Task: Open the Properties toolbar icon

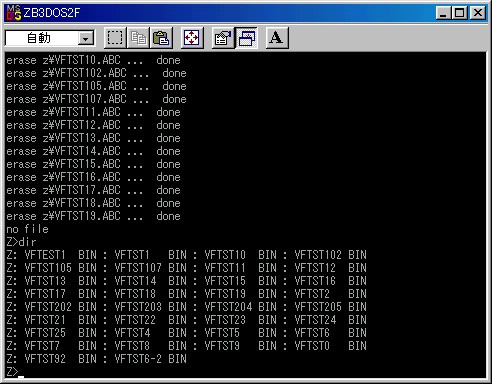Action: click(223, 38)
